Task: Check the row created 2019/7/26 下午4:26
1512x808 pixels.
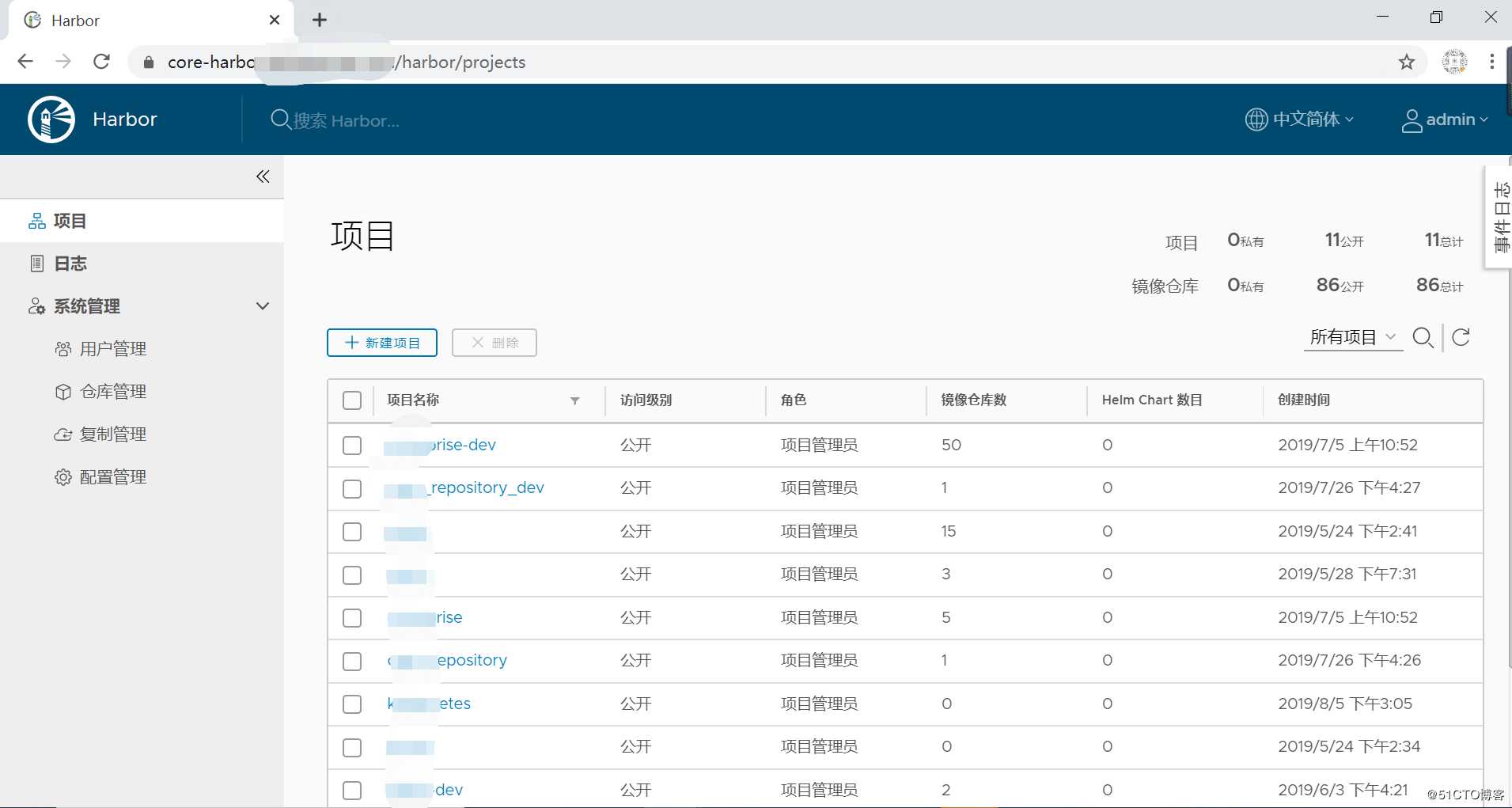Action: click(x=352, y=661)
